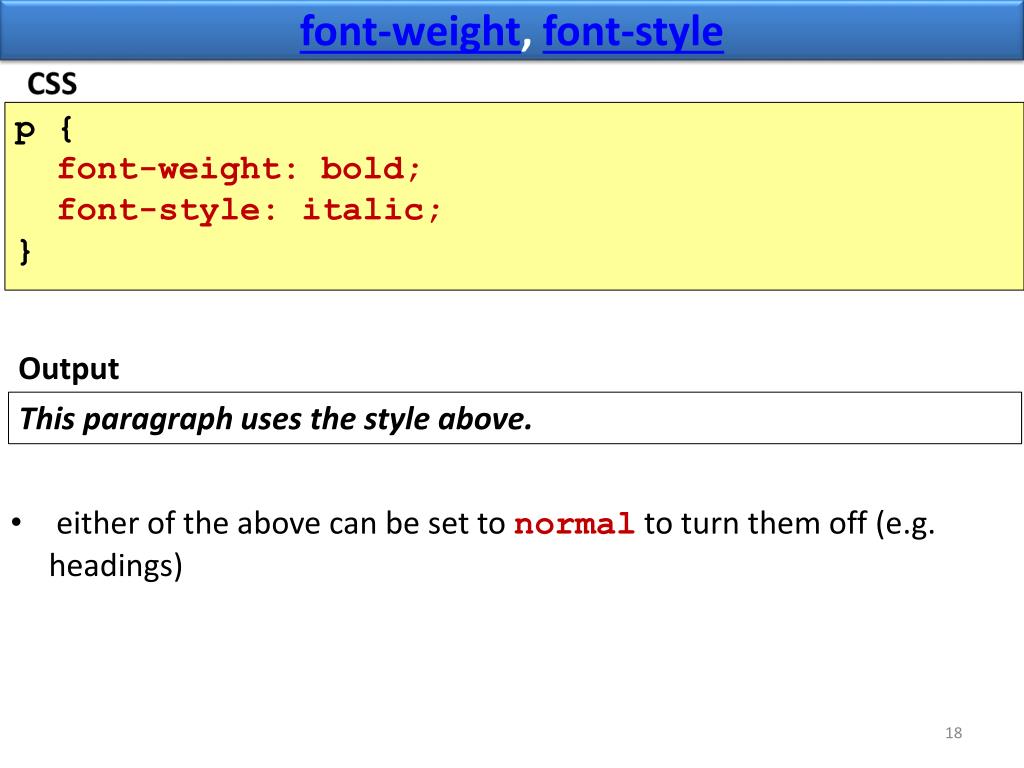
Task: Open the font-weight hyperlink in title
Action: coord(410,32)
